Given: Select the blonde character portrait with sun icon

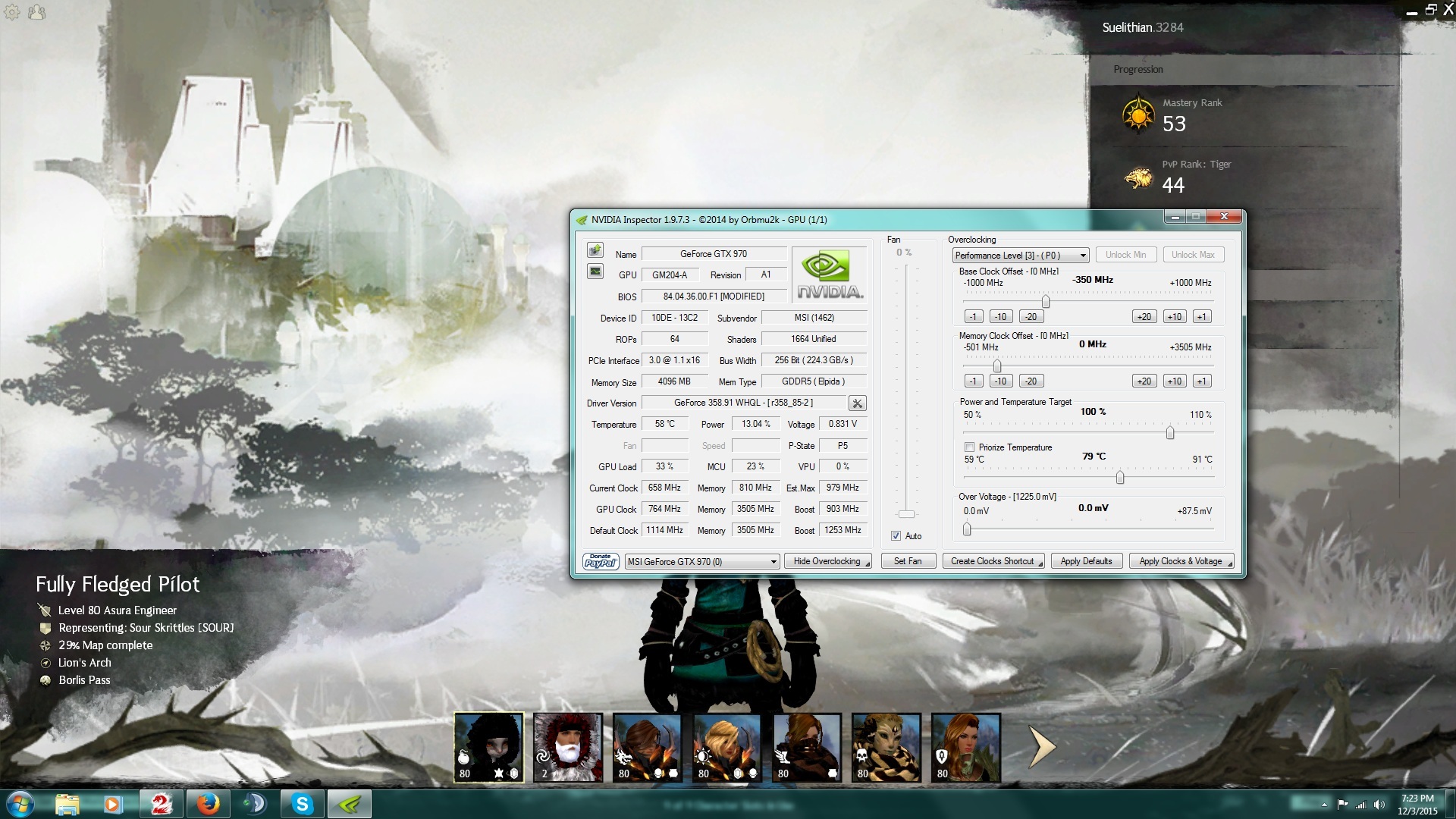Looking at the screenshot, I should [727, 748].
